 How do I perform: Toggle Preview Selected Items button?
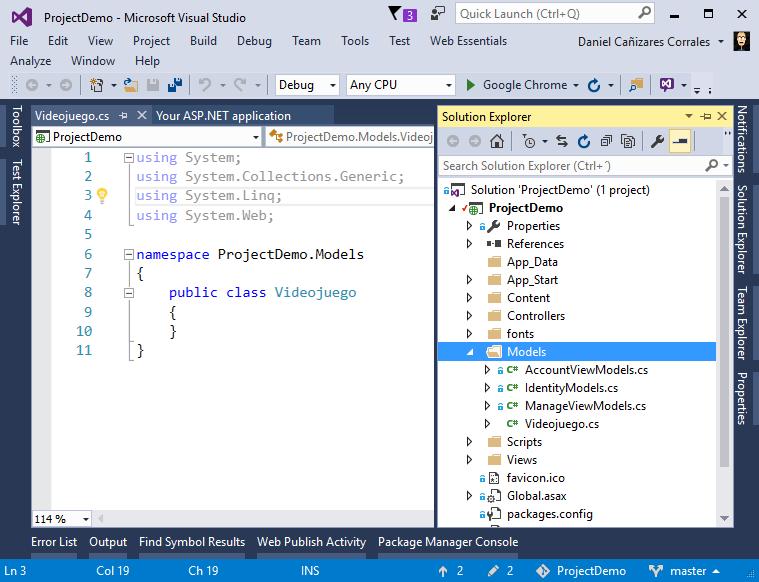pyautogui.click(x=680, y=141)
